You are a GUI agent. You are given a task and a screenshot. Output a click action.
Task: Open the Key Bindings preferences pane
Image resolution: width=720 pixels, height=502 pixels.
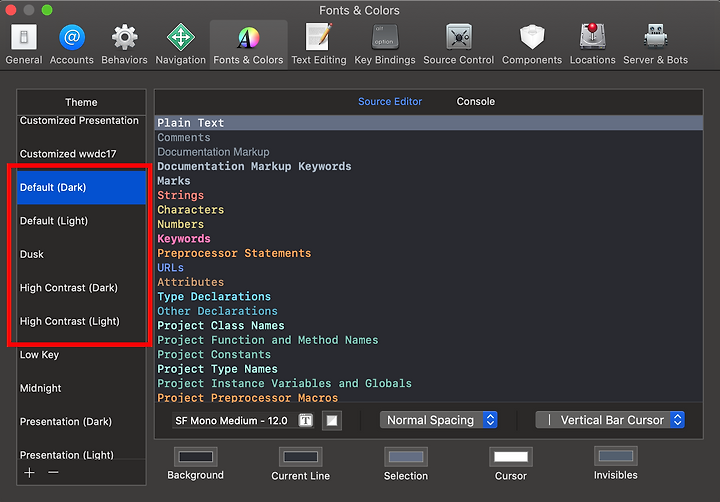click(385, 45)
